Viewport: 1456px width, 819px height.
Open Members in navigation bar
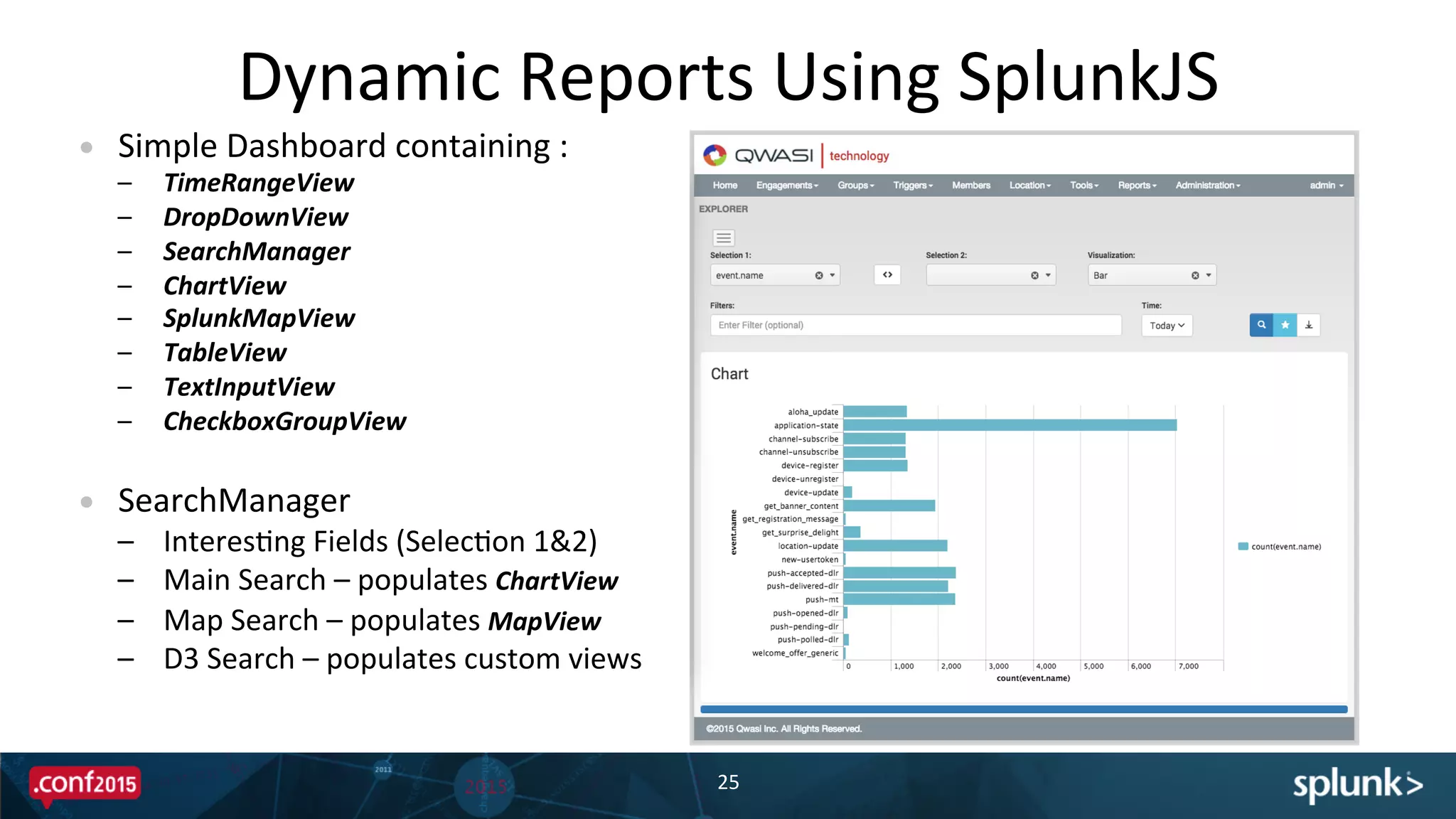click(x=971, y=186)
